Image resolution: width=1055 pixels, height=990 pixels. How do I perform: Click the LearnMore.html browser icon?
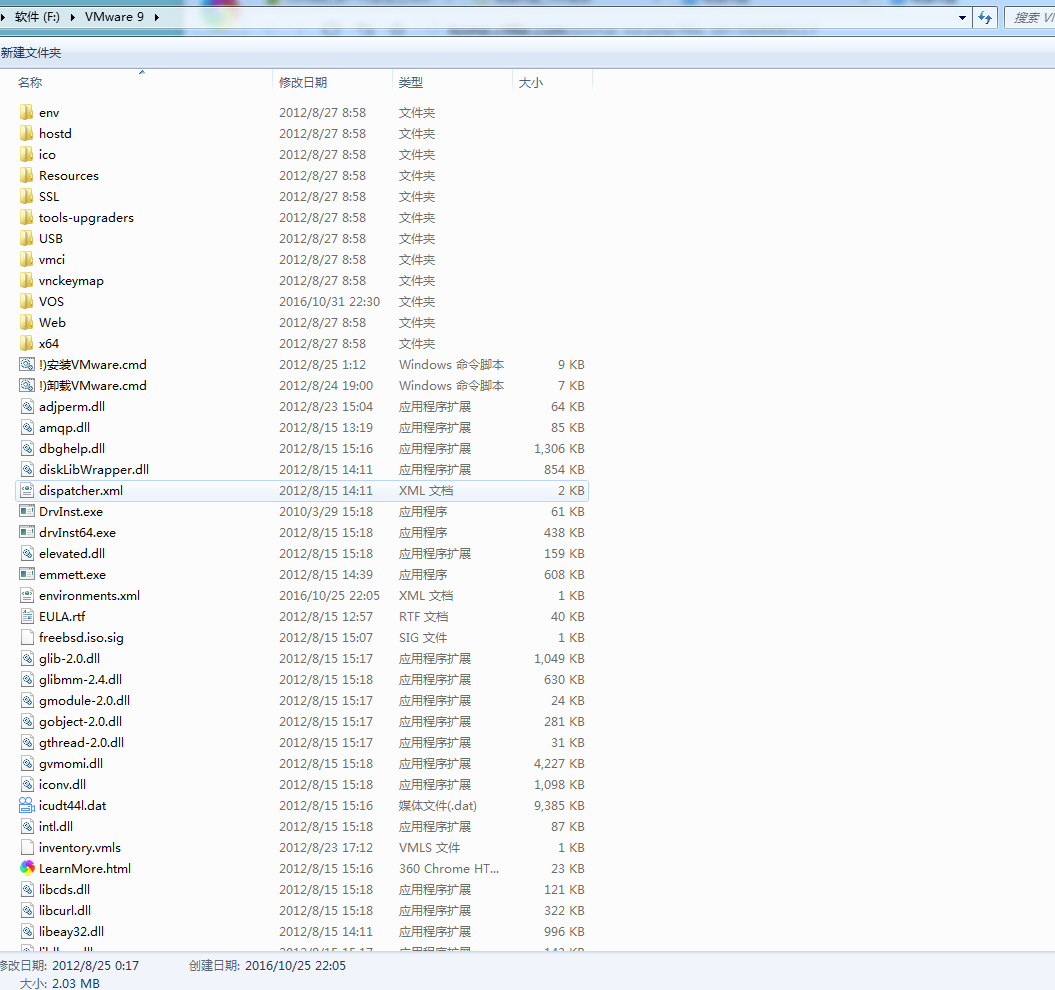tap(27, 868)
